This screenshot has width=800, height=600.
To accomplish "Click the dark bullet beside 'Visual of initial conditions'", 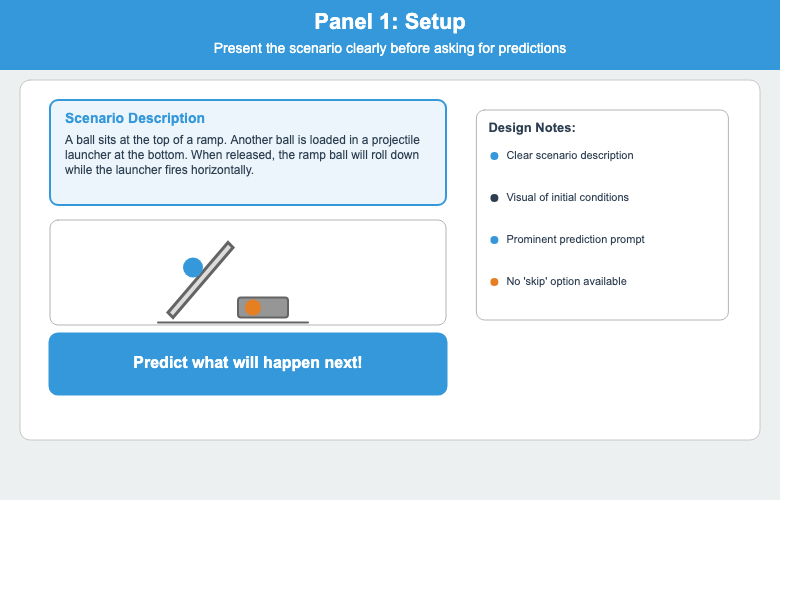I will tap(494, 198).
